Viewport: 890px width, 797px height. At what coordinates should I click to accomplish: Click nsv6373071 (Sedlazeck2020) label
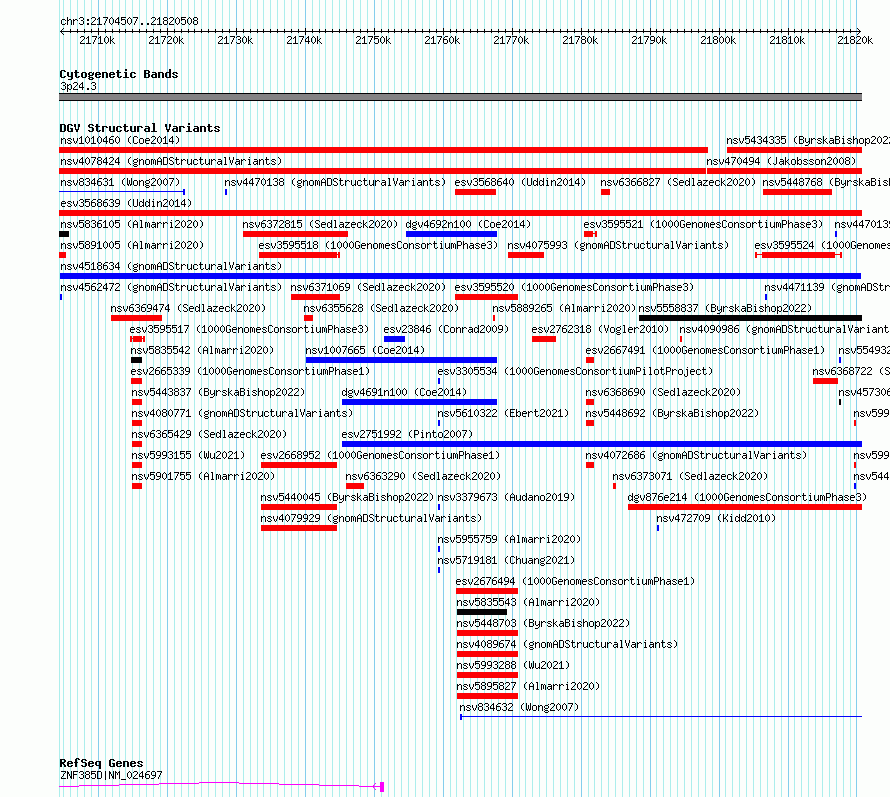(690, 476)
